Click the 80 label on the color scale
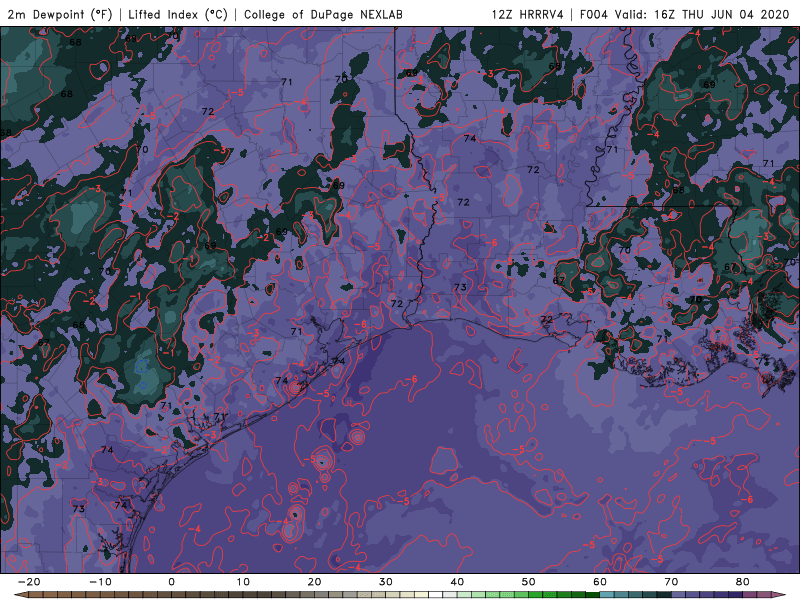Screen dimensions: 800x600 pyautogui.click(x=743, y=582)
